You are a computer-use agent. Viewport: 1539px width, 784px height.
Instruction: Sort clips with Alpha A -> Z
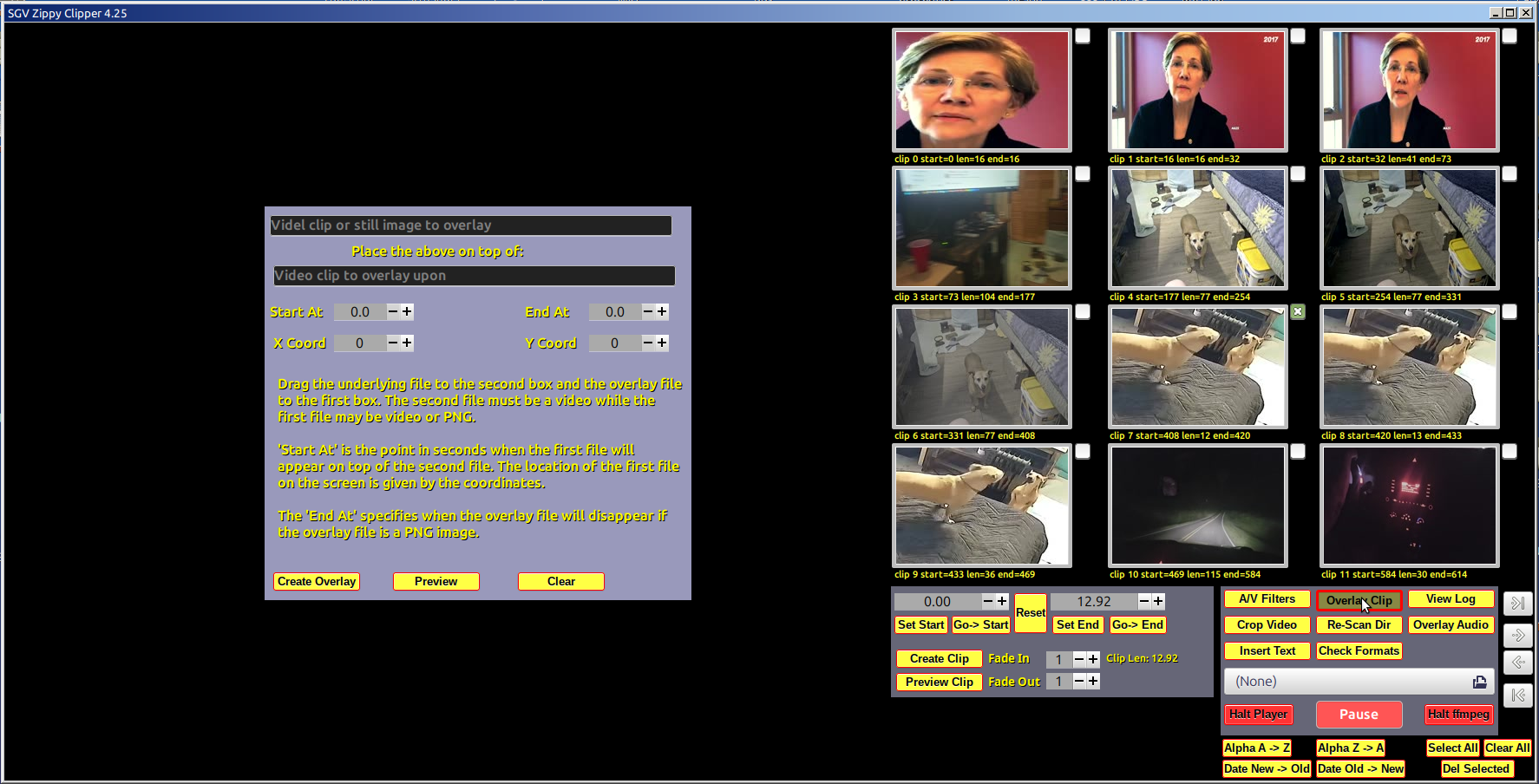1257,748
